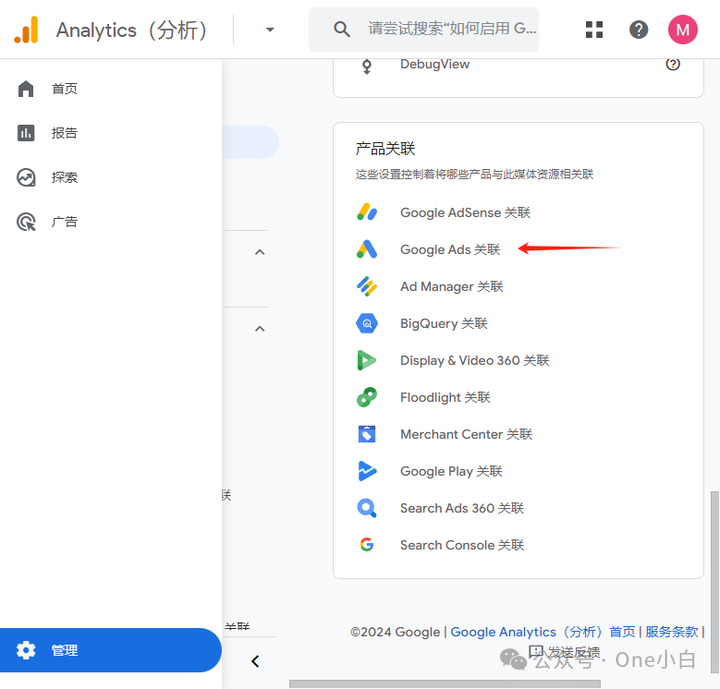720x689 pixels.
Task: Open Search Ads 360 关联
Action: [x=462, y=508]
